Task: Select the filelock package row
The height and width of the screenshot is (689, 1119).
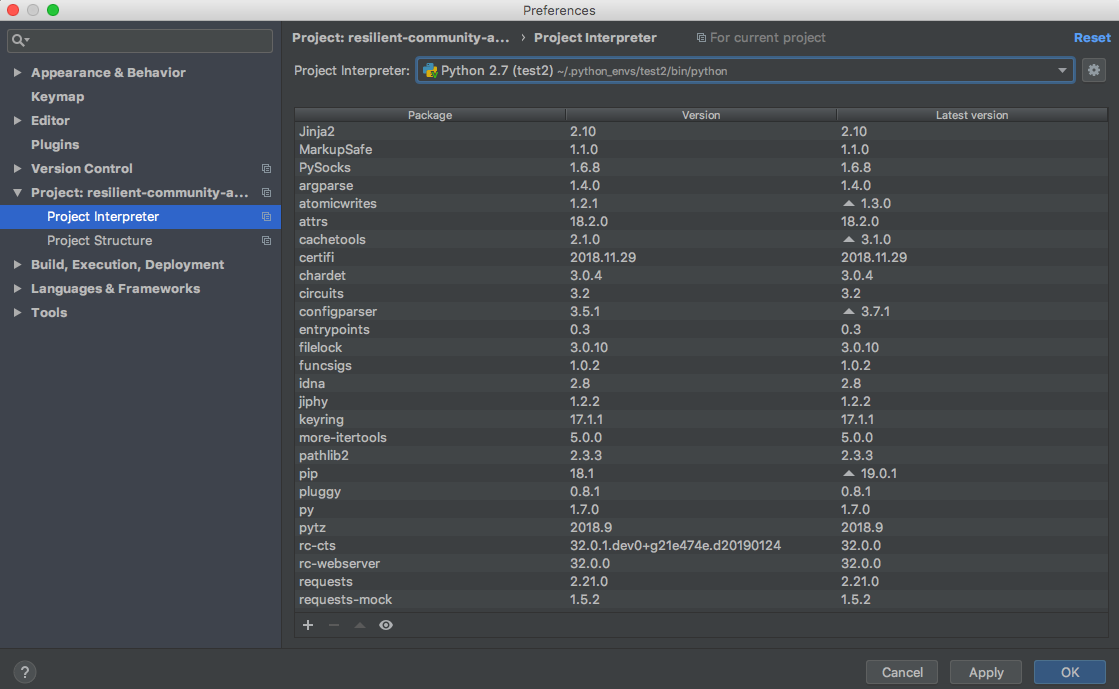Action: [701, 348]
